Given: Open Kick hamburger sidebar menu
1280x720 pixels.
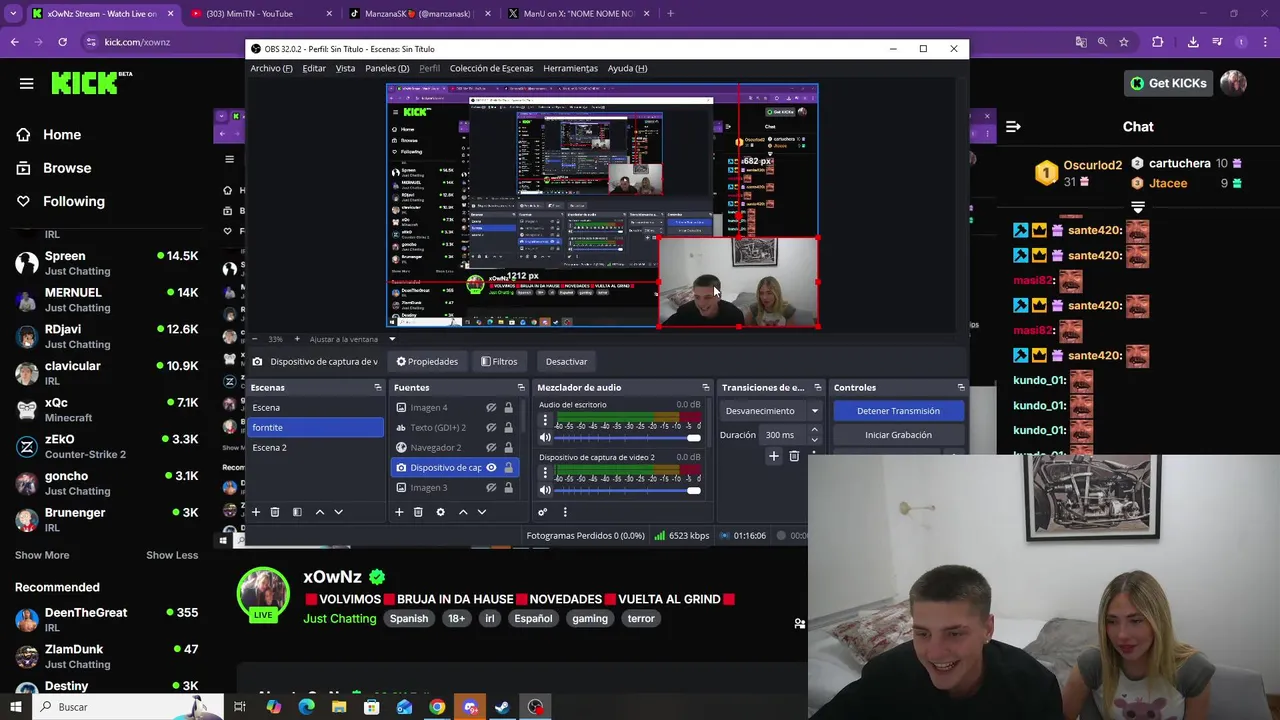Looking at the screenshot, I should (26, 83).
